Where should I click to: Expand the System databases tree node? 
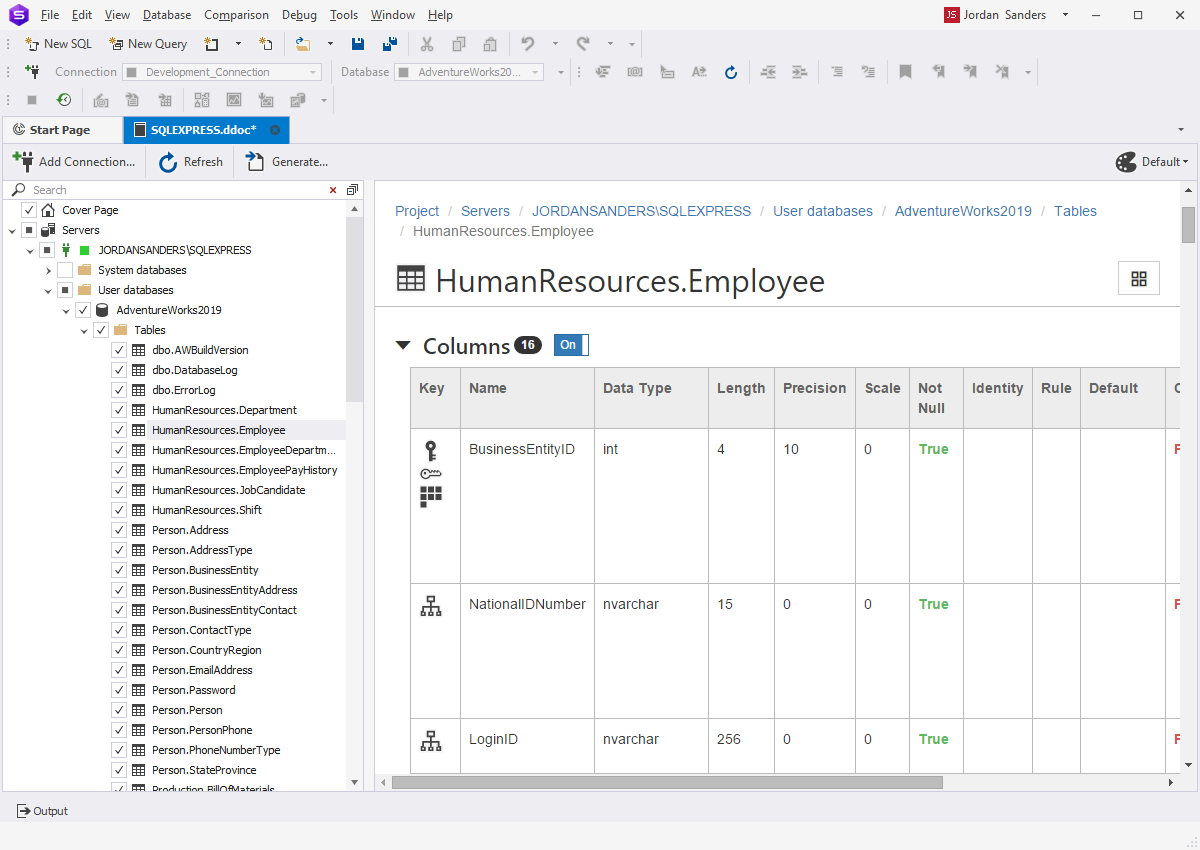pyautogui.click(x=48, y=270)
